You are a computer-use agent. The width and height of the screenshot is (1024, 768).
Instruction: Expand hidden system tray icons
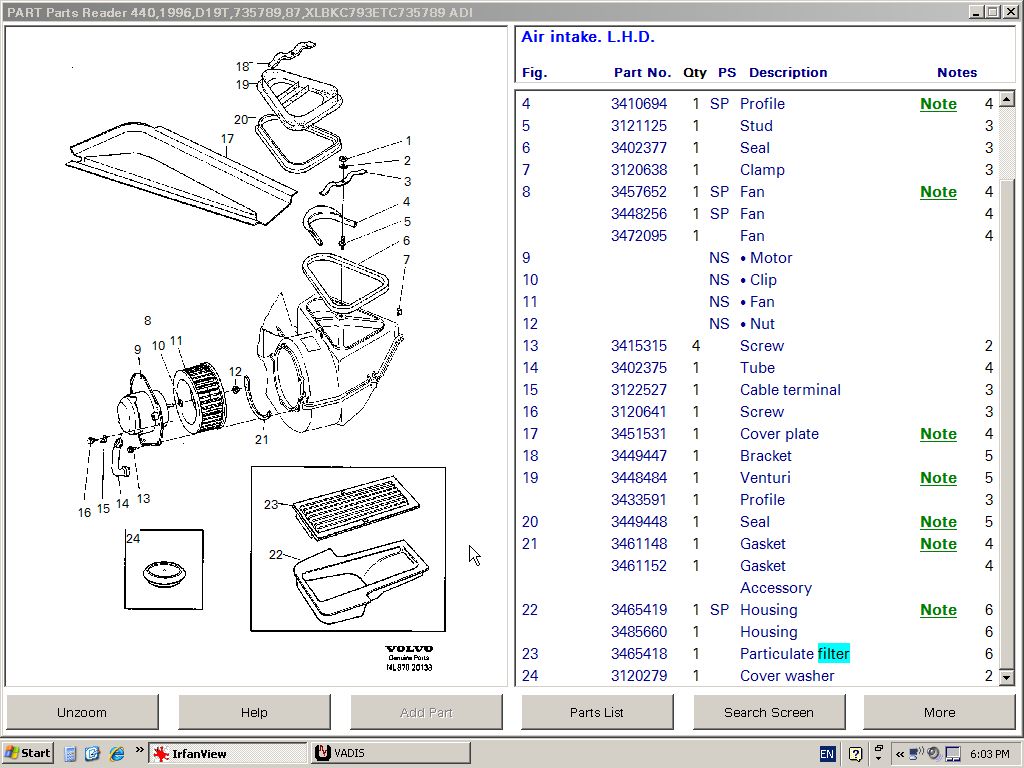(900, 753)
